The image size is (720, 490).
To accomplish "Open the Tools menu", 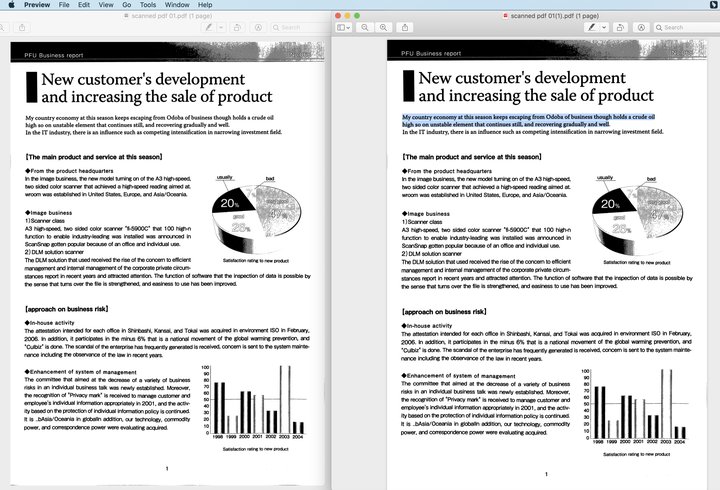I will (x=148, y=5).
